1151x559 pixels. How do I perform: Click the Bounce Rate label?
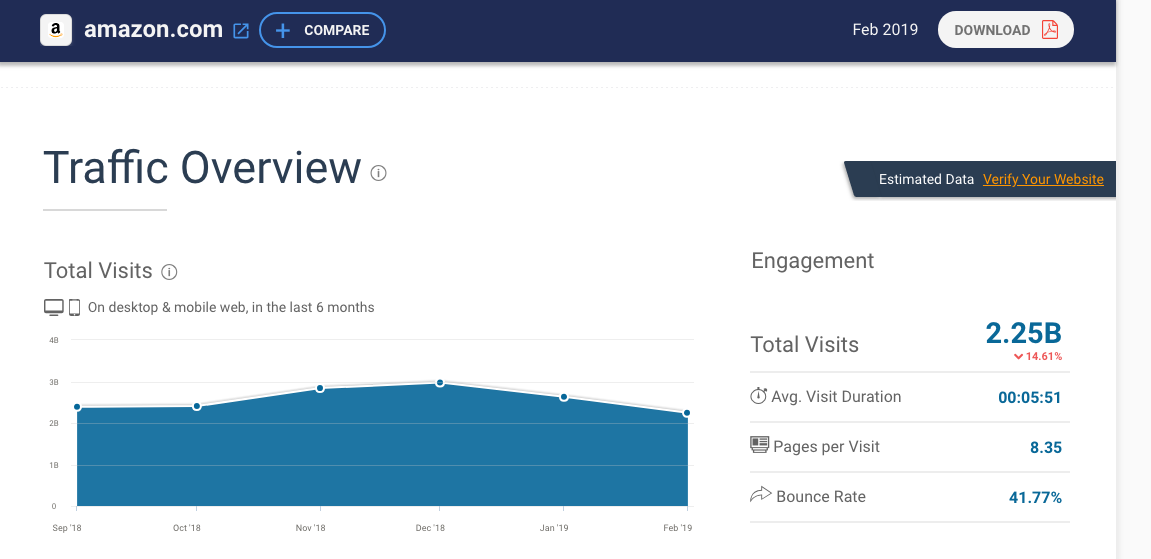[x=821, y=497]
